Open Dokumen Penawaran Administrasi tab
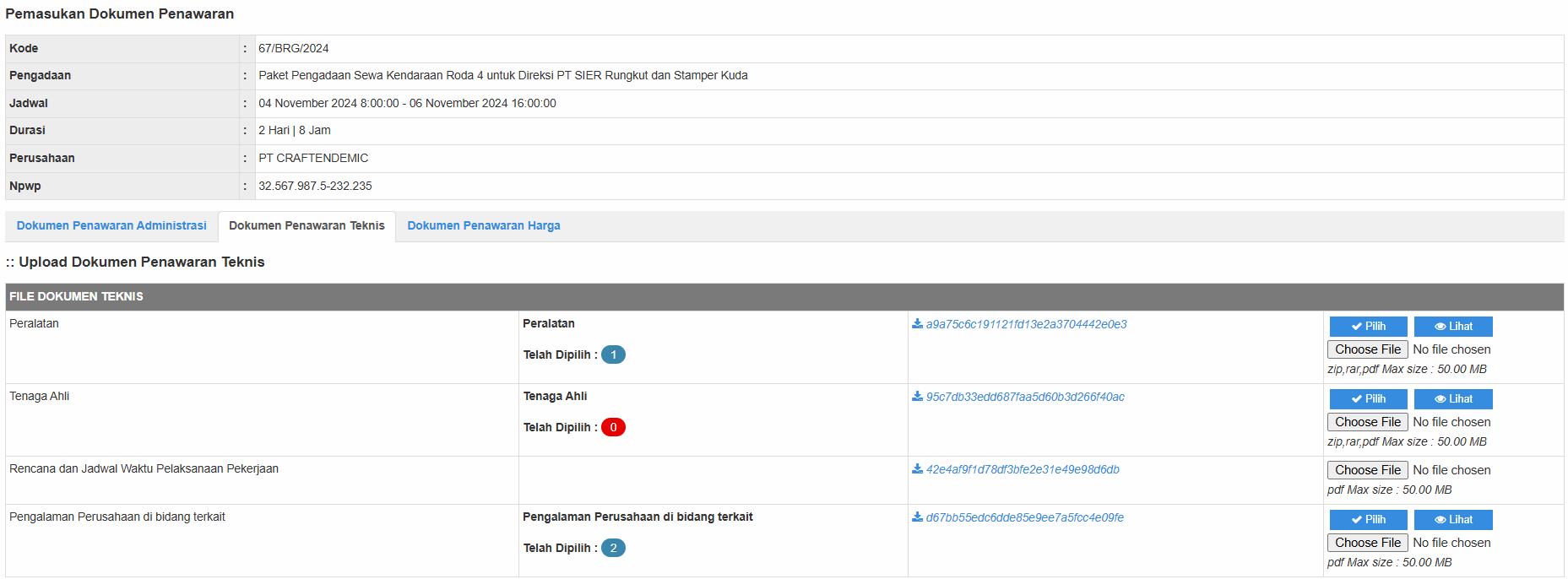 [x=111, y=226]
